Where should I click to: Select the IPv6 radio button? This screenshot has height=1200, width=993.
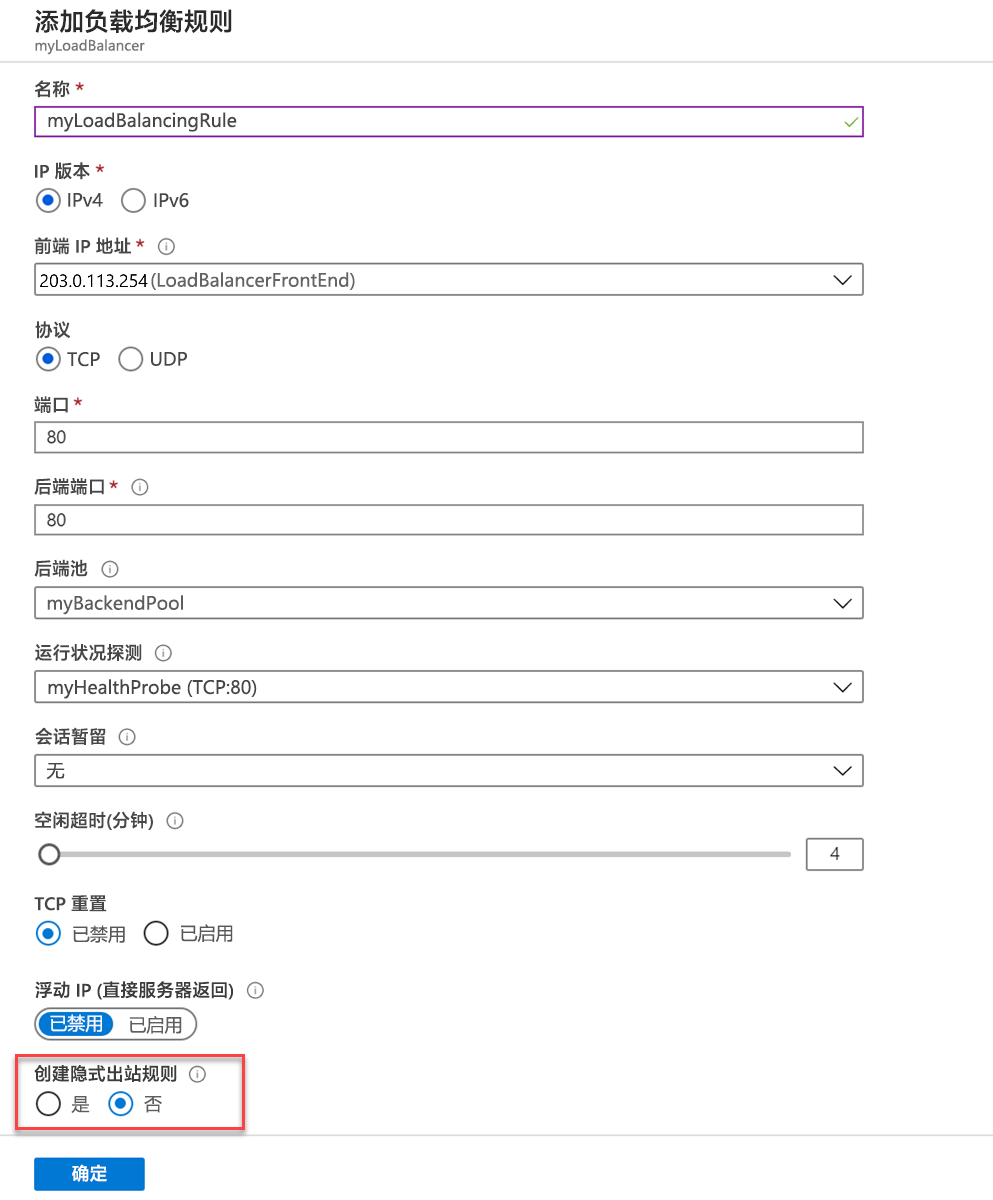(133, 200)
